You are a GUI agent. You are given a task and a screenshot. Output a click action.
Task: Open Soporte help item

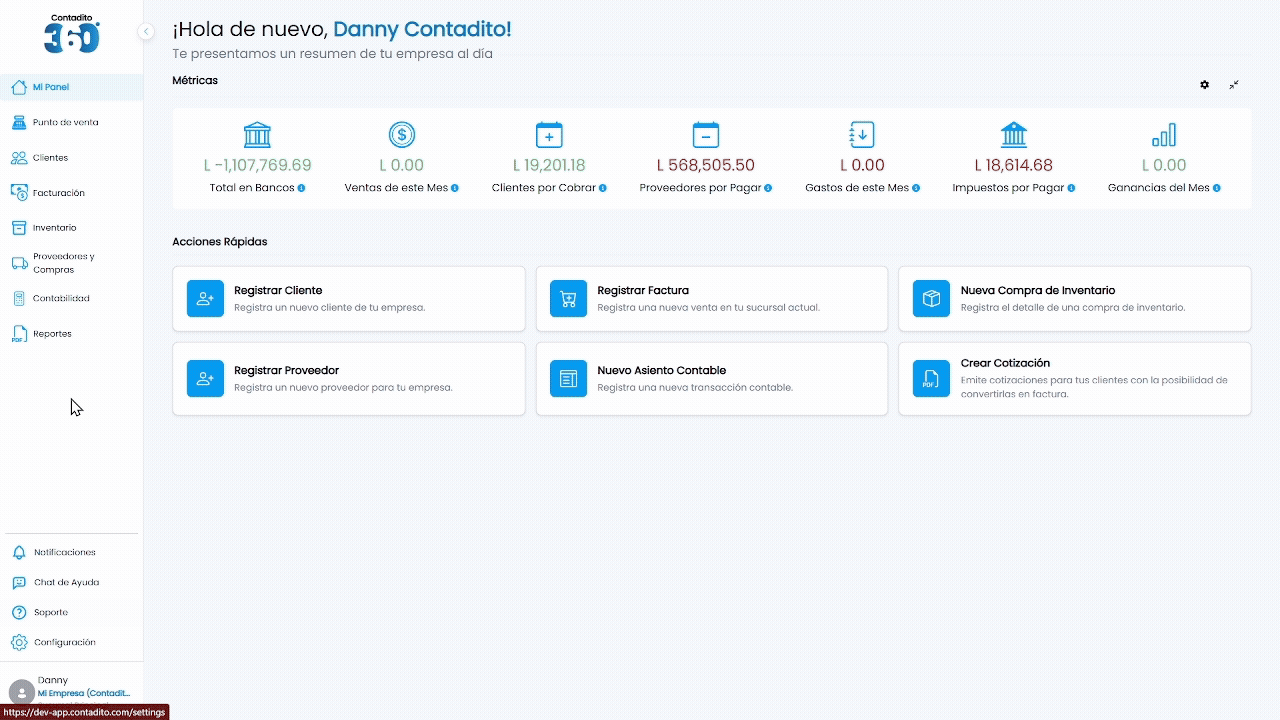[x=71, y=612]
